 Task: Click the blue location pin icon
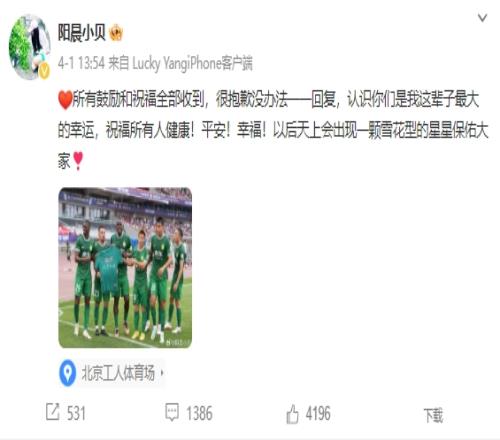point(68,373)
